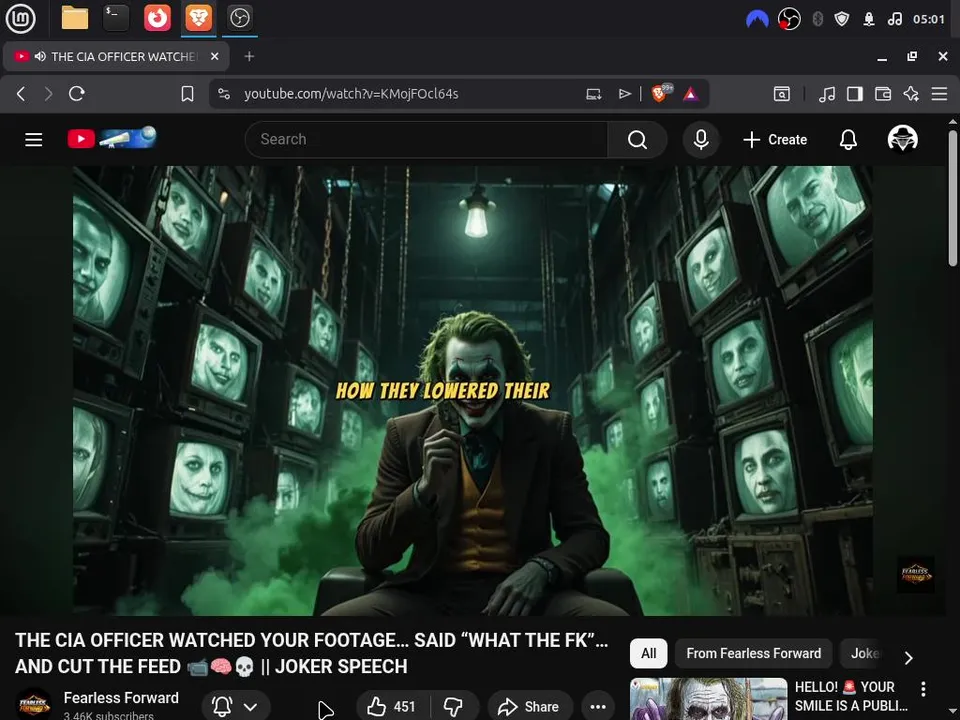Screen dimensions: 960x720
Task: Click the Create button
Action: (775, 140)
